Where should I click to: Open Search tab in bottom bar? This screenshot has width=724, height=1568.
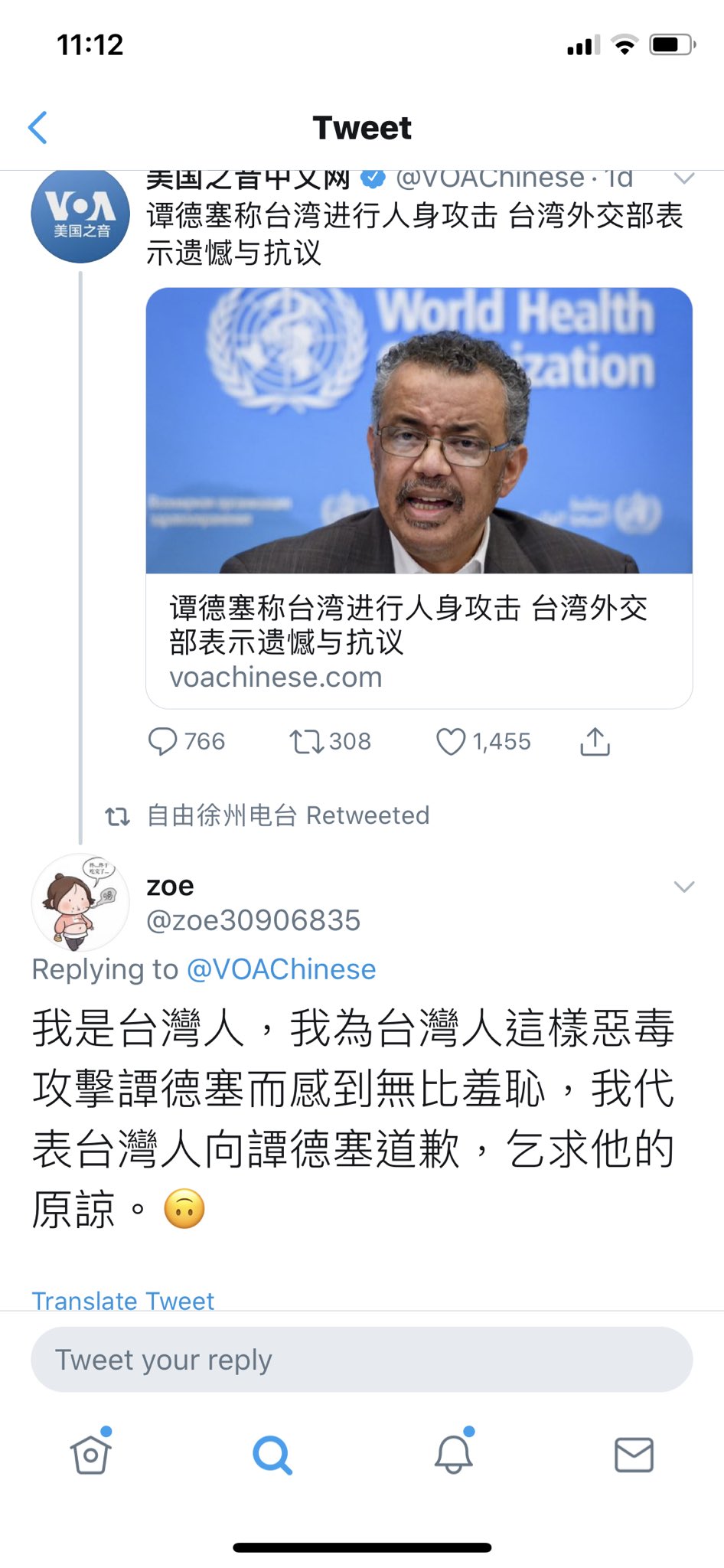(272, 1455)
